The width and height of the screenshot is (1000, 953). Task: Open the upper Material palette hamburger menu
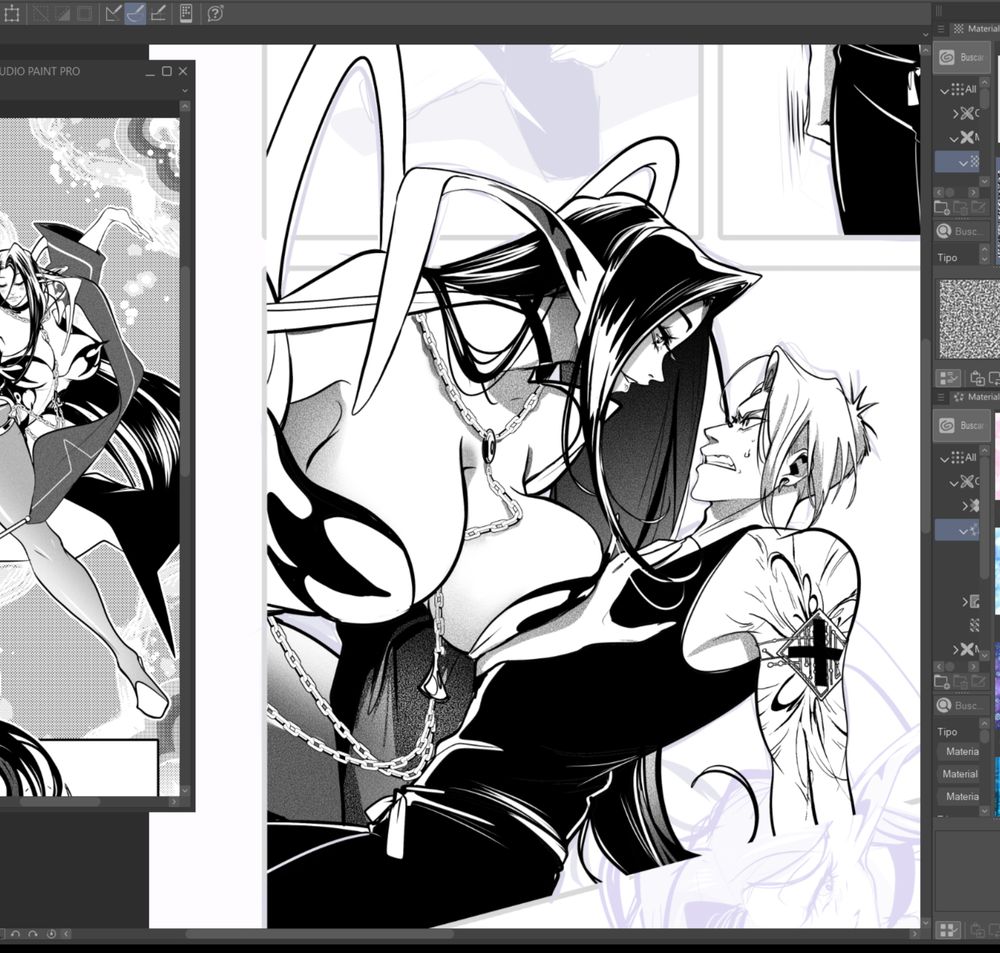point(941,29)
